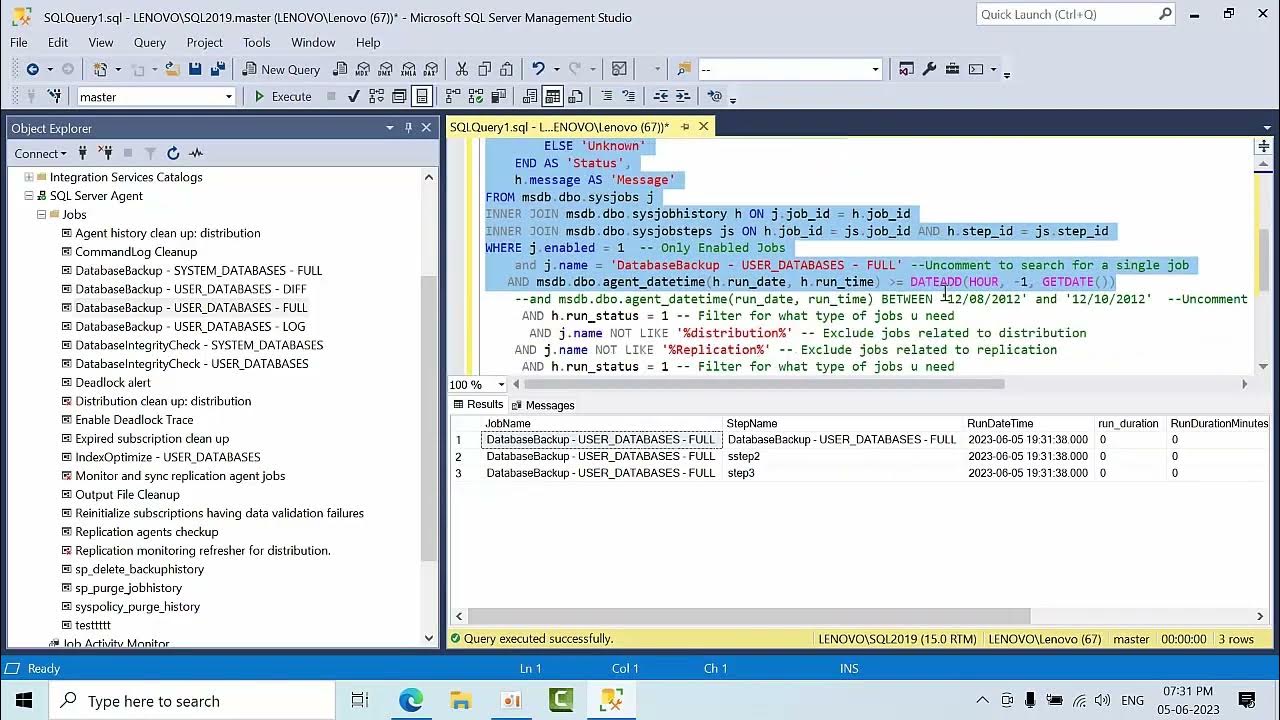Click the Uncomment Selected Lines icon
This screenshot has width=1280, height=720.
[629, 96]
